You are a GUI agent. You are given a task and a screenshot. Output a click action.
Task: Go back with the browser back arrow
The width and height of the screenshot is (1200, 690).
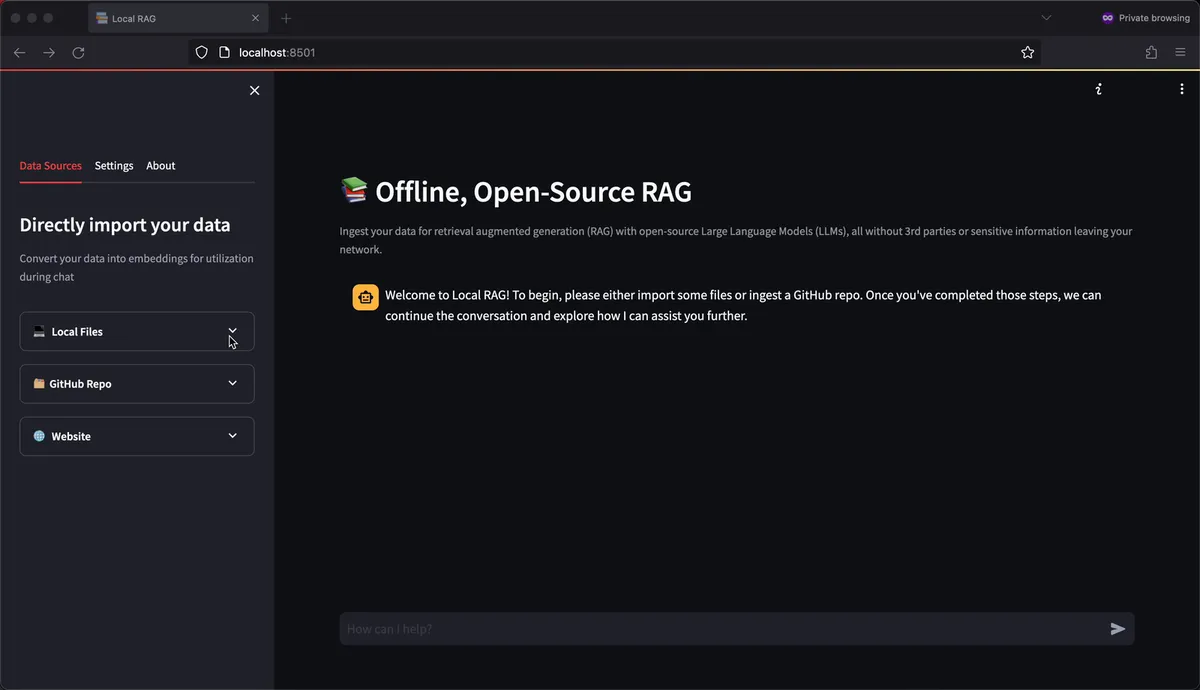pos(19,52)
